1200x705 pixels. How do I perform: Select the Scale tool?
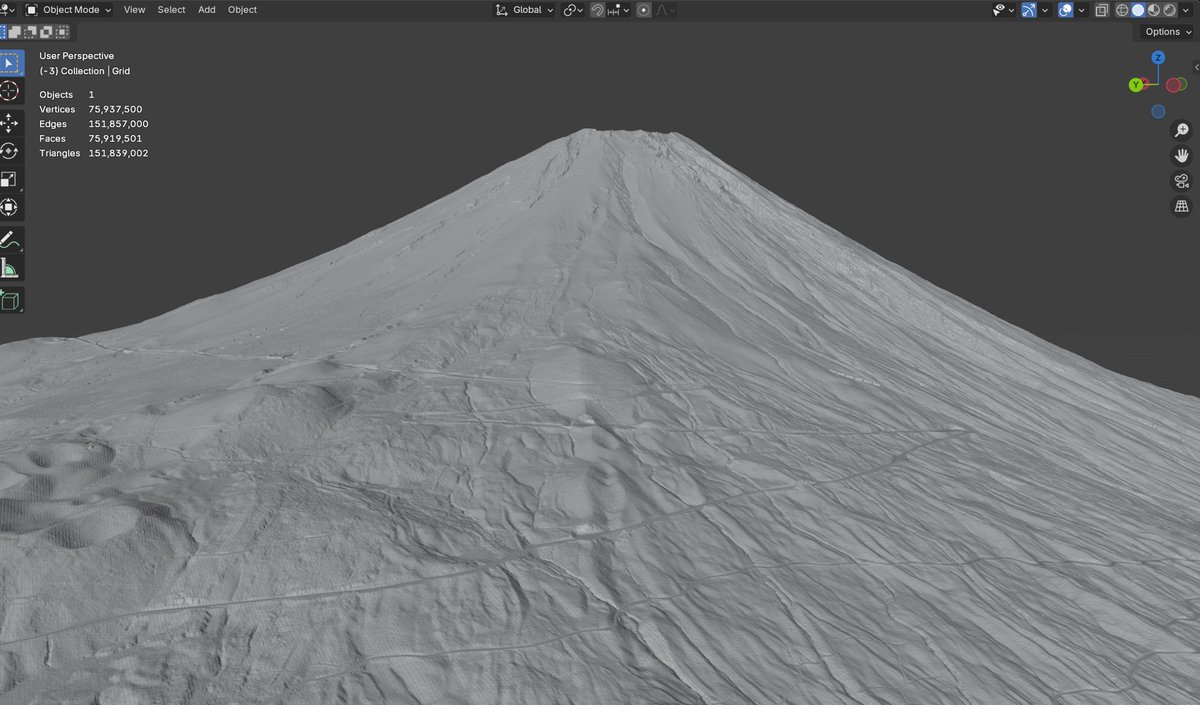tap(10, 179)
